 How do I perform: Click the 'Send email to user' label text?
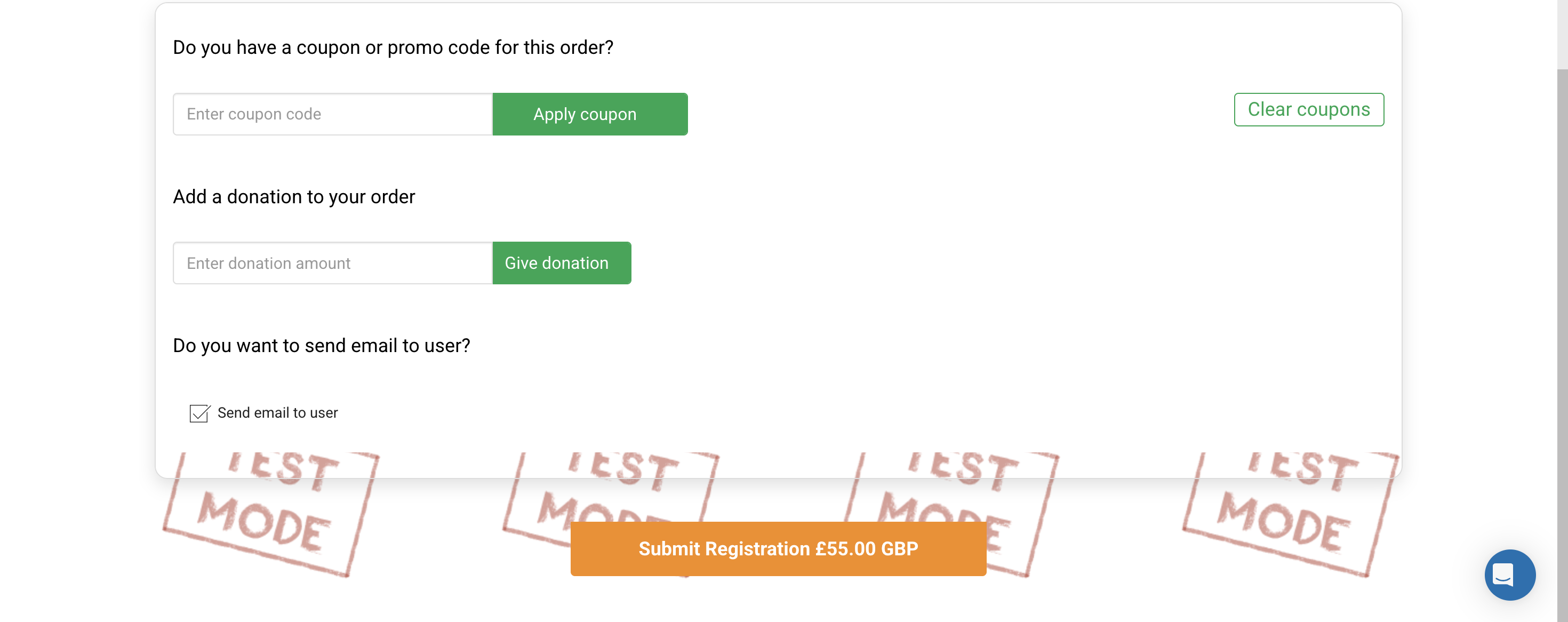(277, 413)
